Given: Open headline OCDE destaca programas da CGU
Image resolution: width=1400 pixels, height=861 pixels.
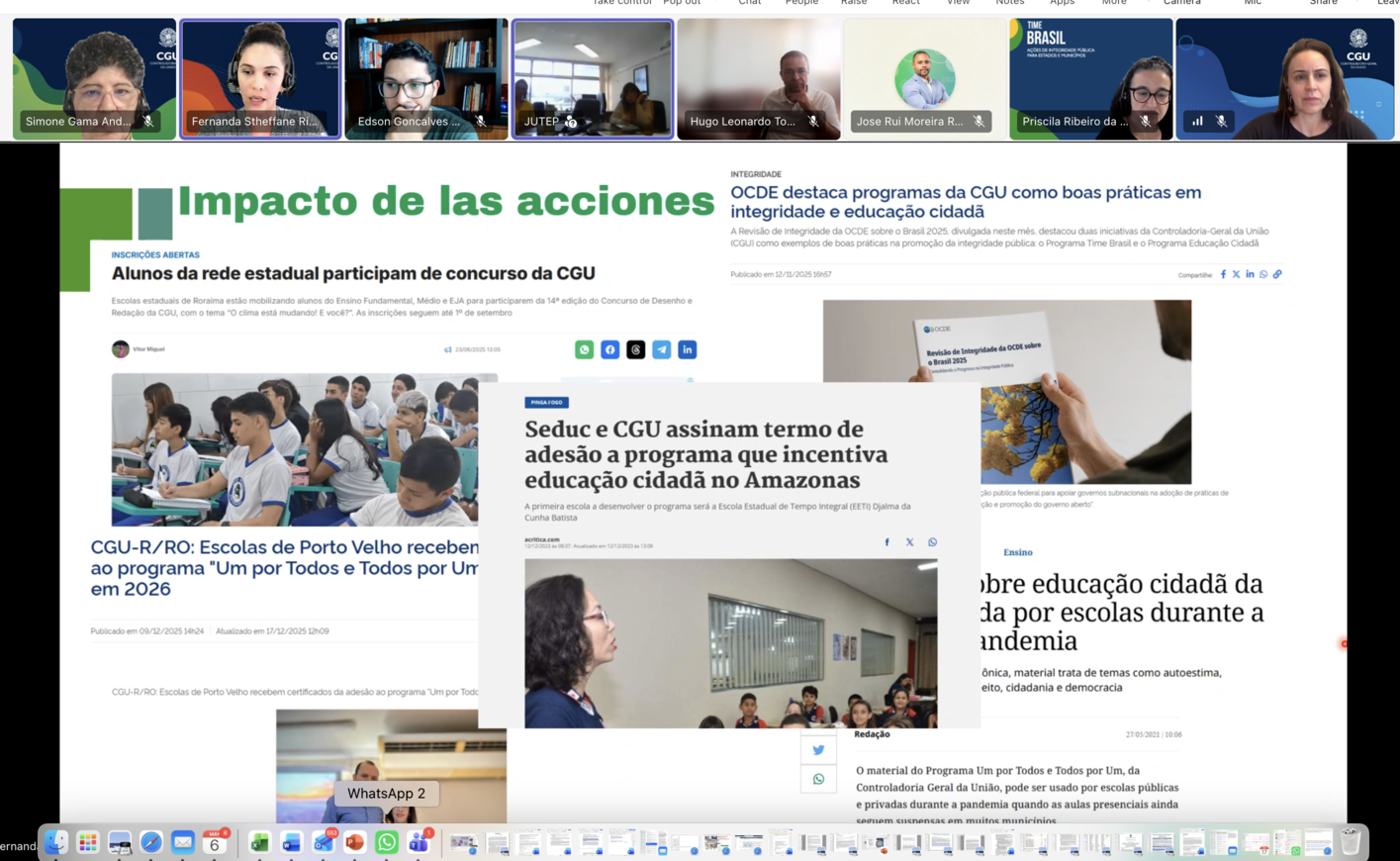Looking at the screenshot, I should (966, 202).
